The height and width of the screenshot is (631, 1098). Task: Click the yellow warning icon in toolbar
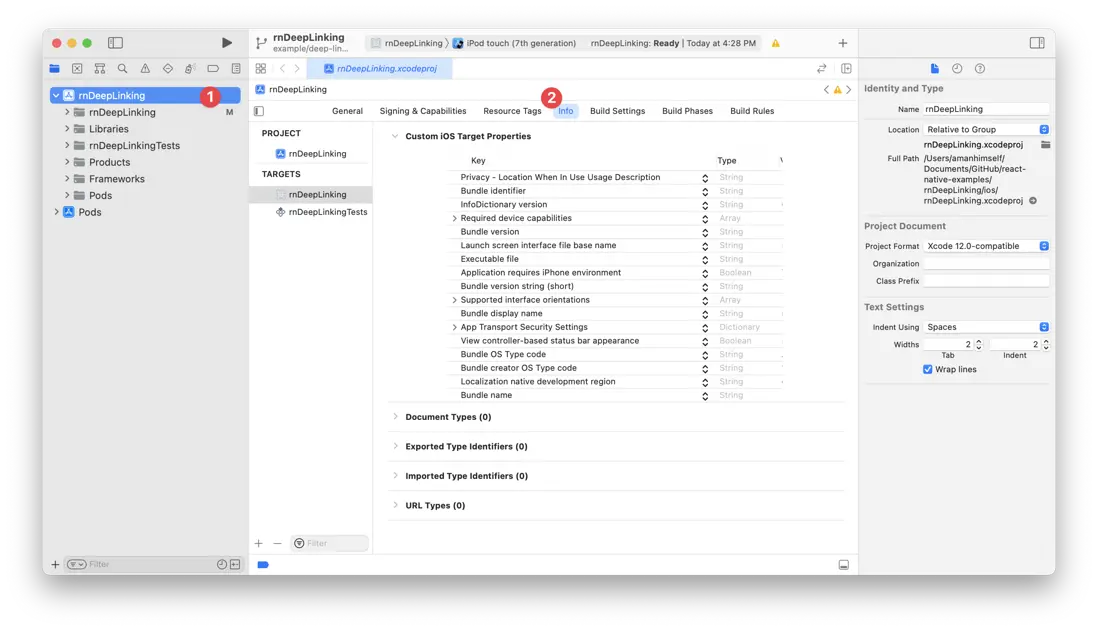776,43
